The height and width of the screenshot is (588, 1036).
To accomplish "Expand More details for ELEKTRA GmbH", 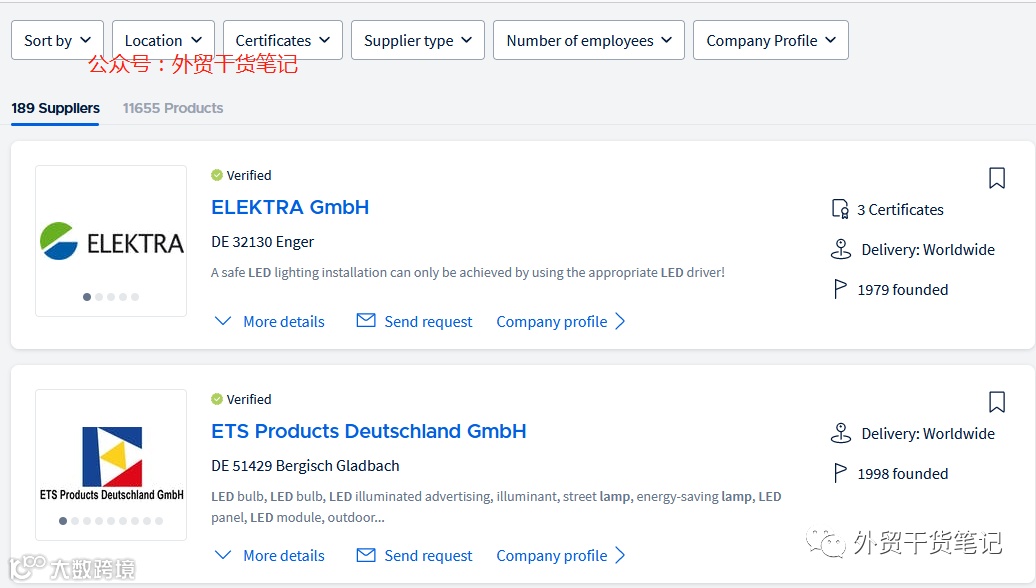I will 270,321.
